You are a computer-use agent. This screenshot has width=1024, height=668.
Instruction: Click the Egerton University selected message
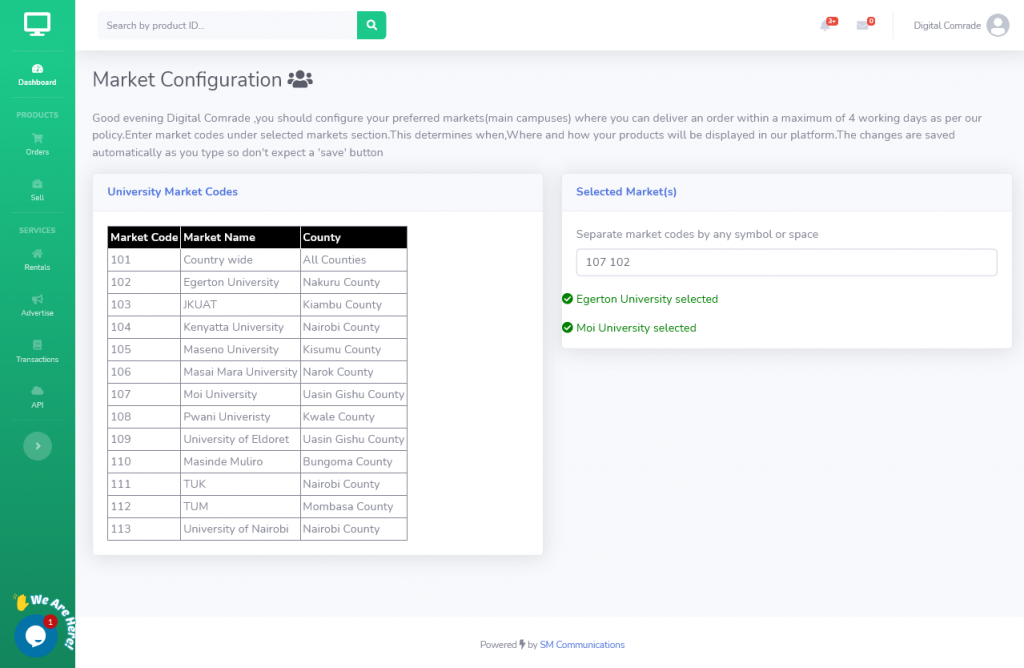647,299
